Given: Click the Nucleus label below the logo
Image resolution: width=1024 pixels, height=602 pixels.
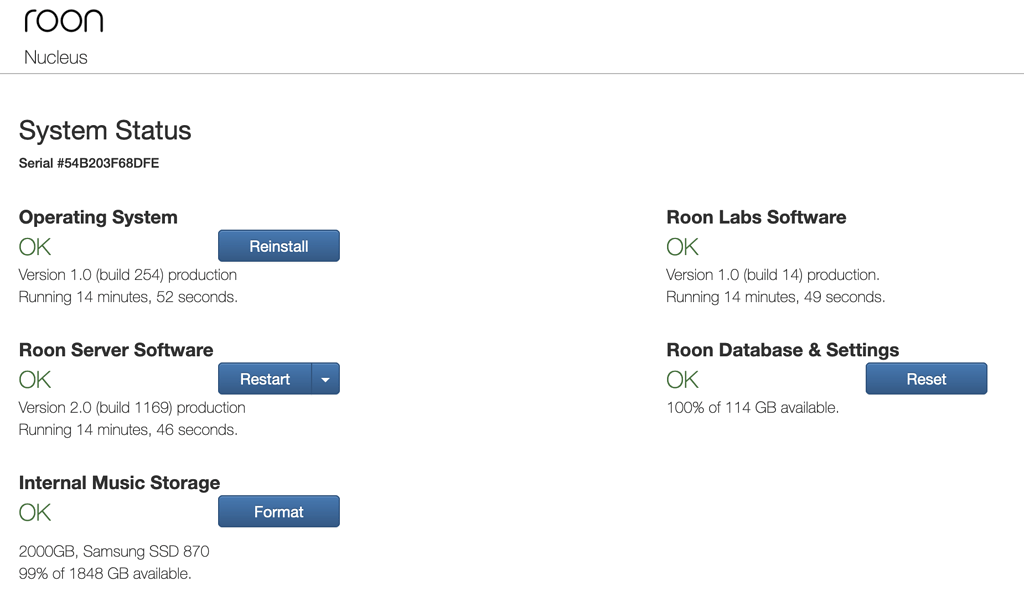Looking at the screenshot, I should [56, 57].
